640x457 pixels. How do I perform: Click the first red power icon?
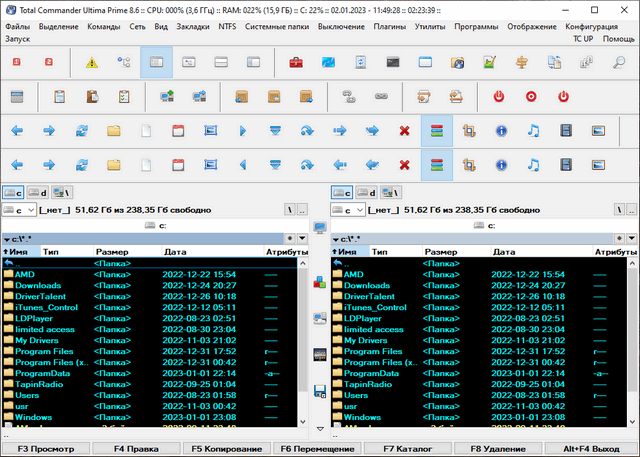[x=499, y=97]
